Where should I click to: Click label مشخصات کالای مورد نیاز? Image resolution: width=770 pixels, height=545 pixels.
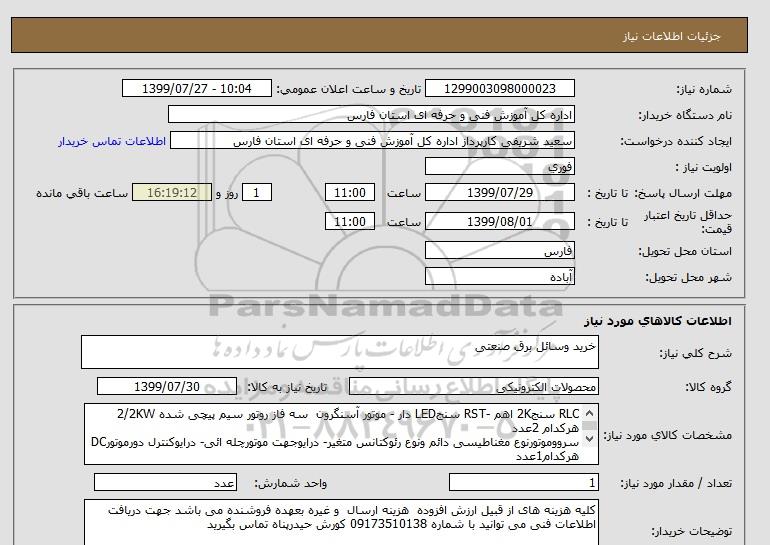668,436
